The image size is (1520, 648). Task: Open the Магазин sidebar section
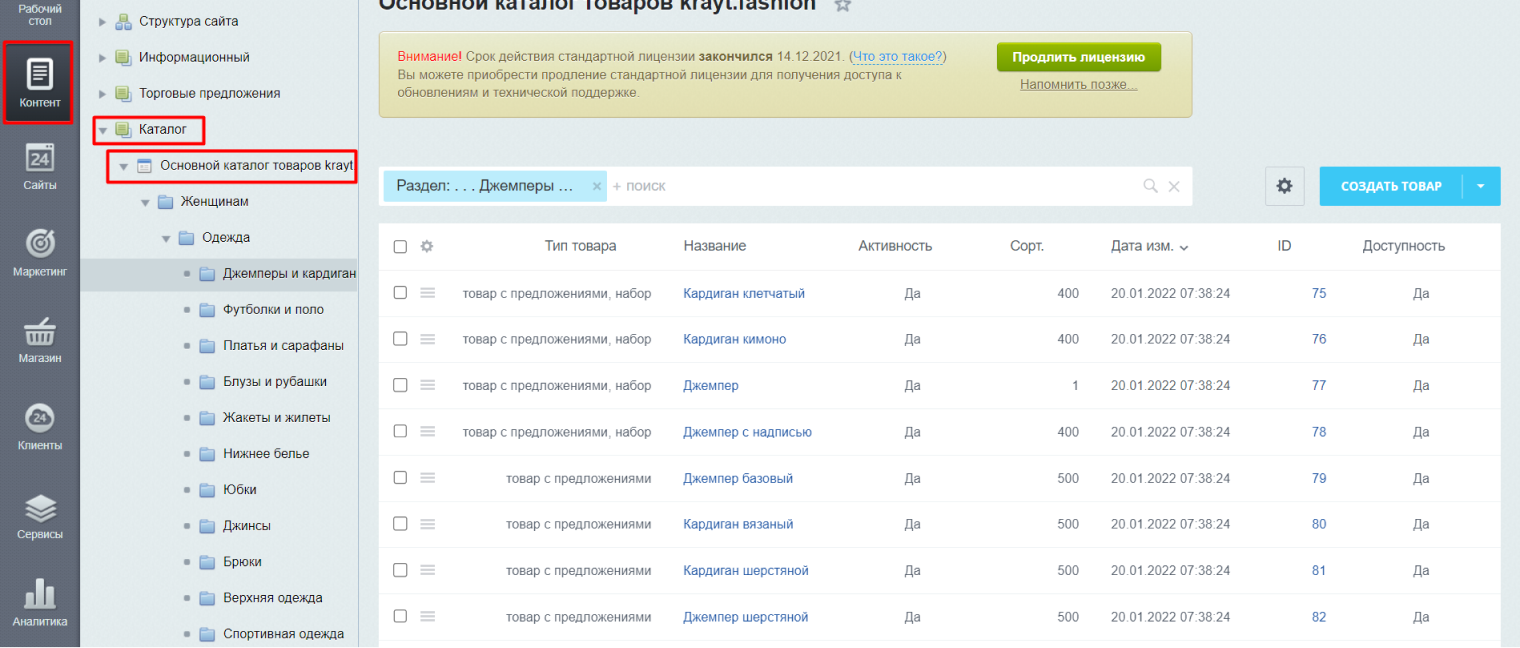(x=40, y=340)
